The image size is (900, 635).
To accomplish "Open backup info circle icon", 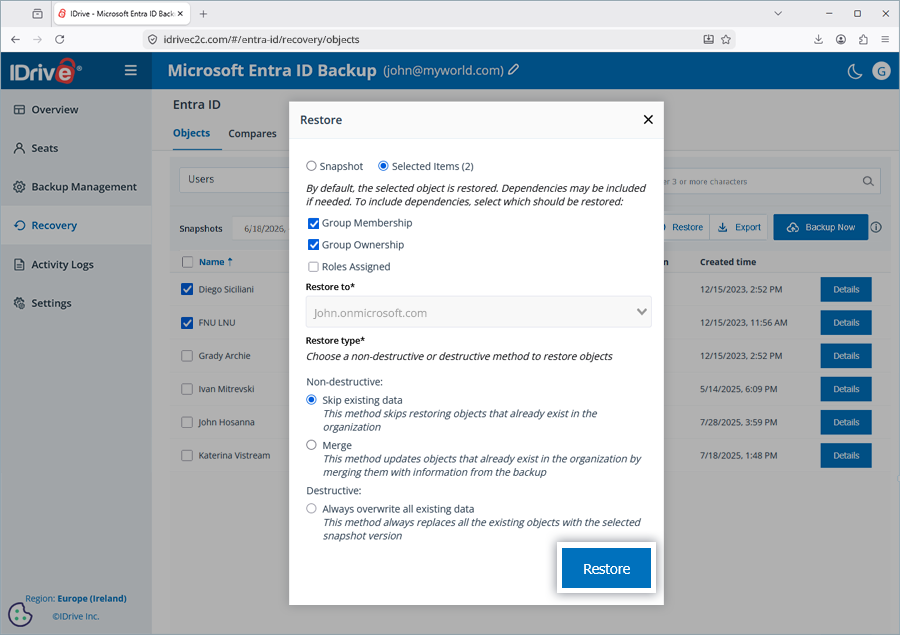I will click(876, 227).
